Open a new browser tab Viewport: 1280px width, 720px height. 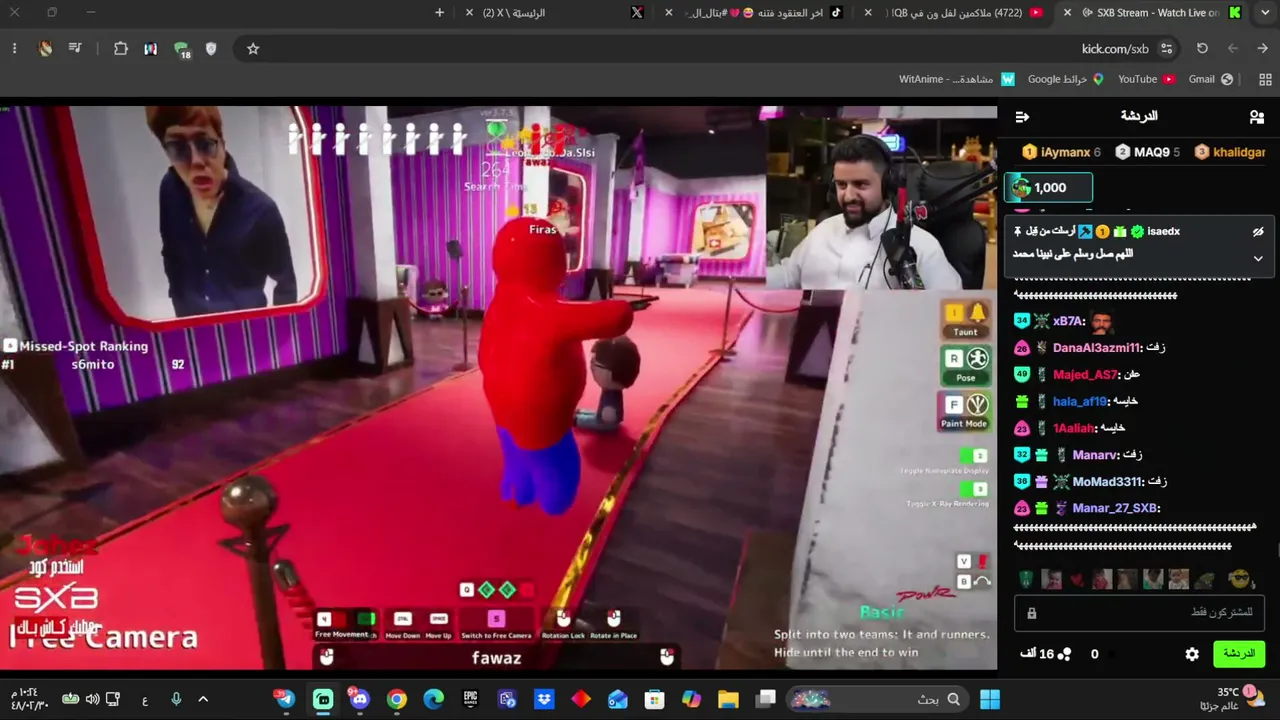(x=439, y=13)
